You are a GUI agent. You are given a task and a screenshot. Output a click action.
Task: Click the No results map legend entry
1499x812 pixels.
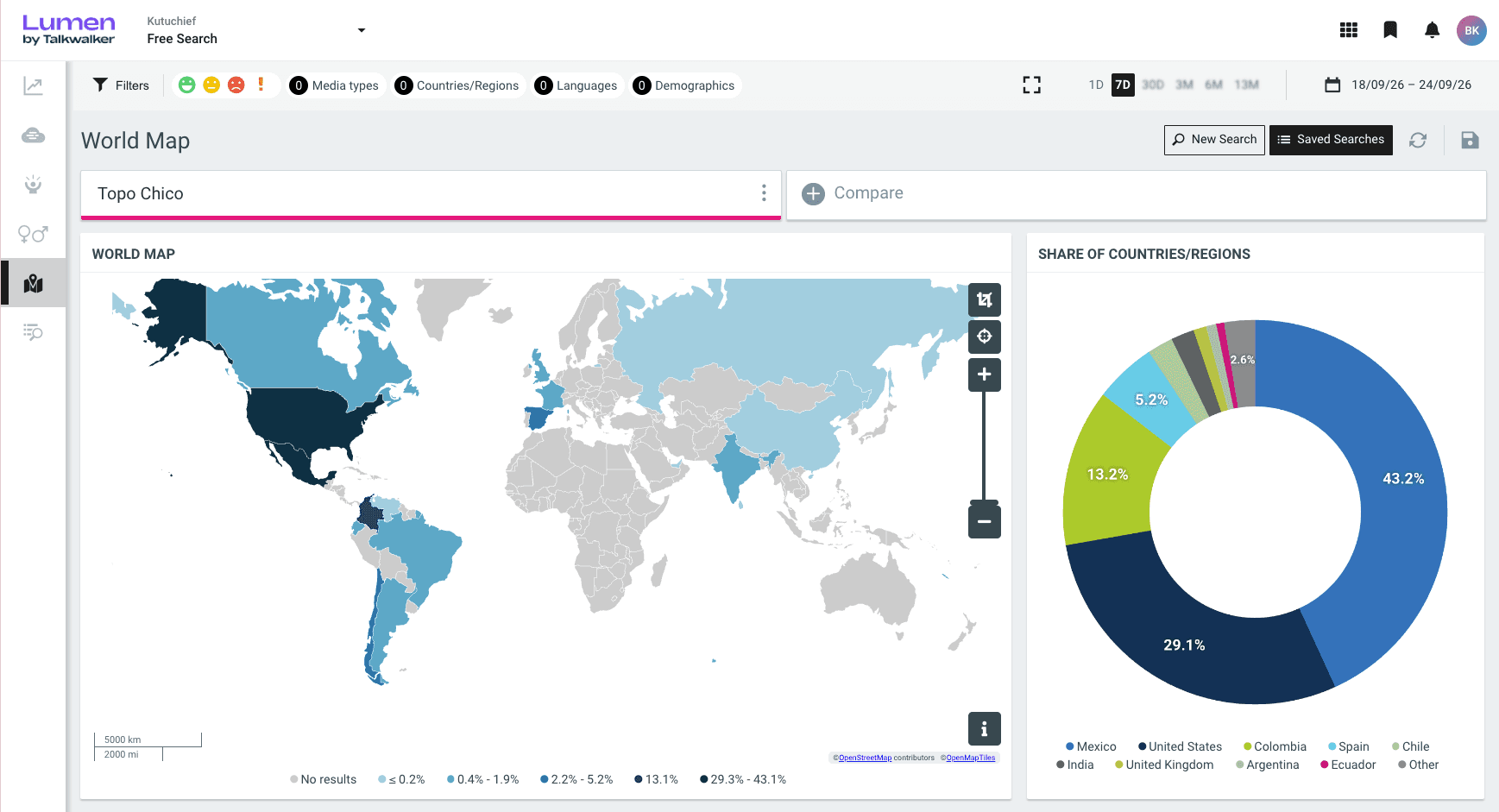(x=323, y=779)
